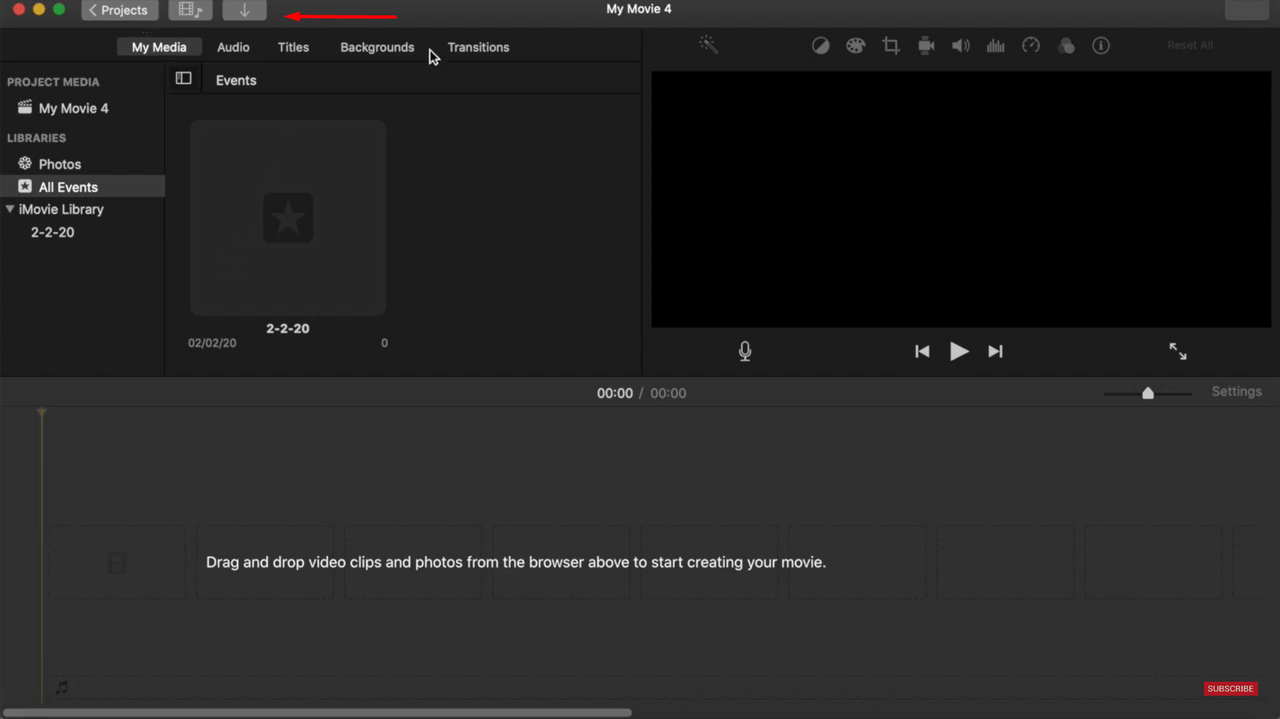1280x719 pixels.
Task: Select the cropping tool
Action: point(891,46)
